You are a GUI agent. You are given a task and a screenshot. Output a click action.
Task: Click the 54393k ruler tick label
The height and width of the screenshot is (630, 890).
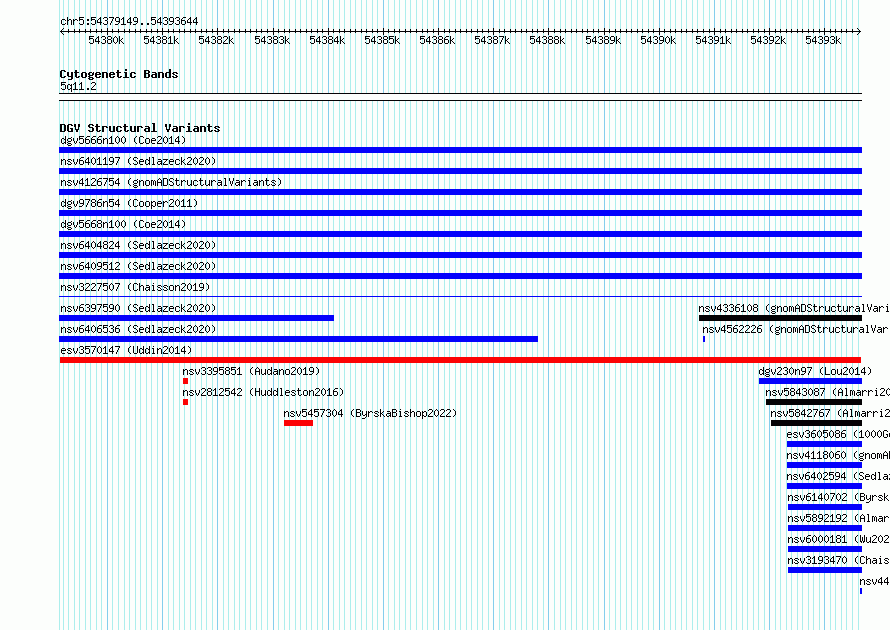pyautogui.click(x=823, y=40)
